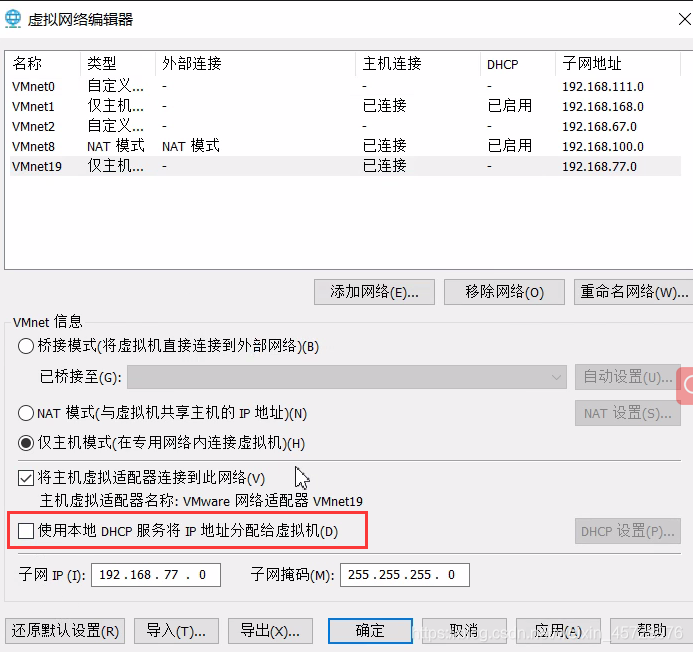Click 已连接 cell in VMnet8 row
This screenshot has width=693, height=652.
385,146
